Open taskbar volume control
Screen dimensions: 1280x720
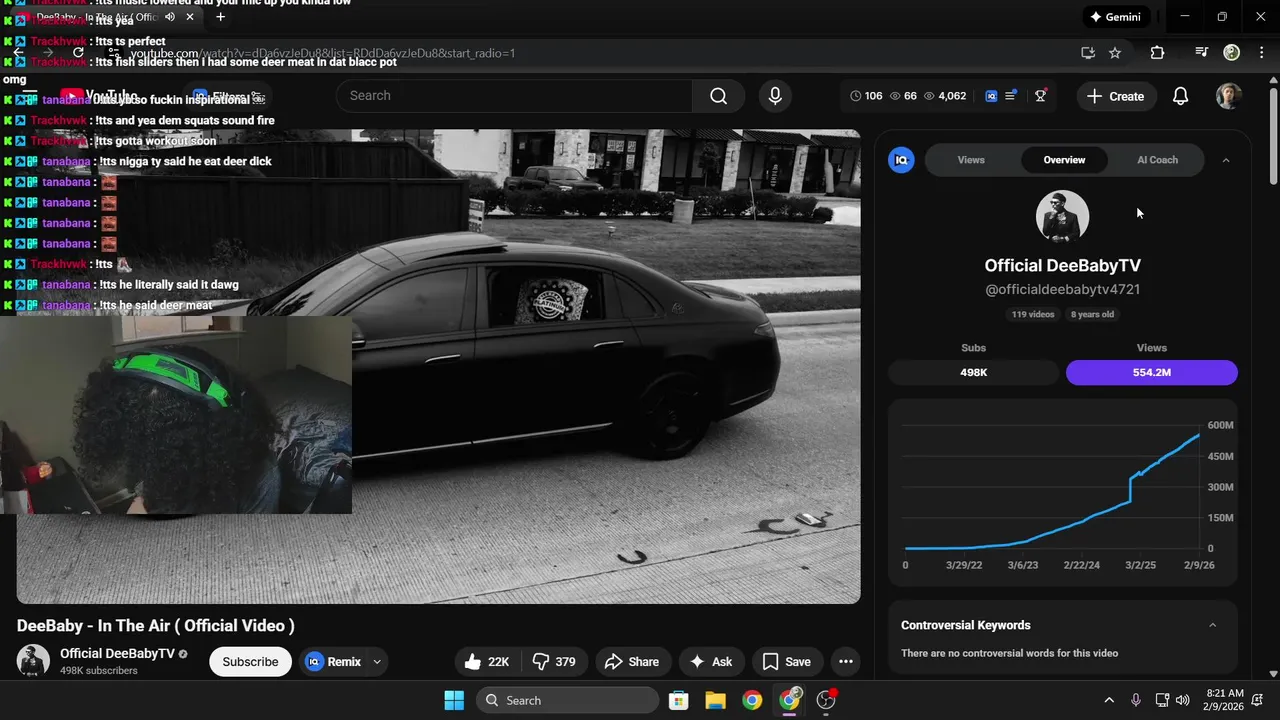(x=1184, y=700)
